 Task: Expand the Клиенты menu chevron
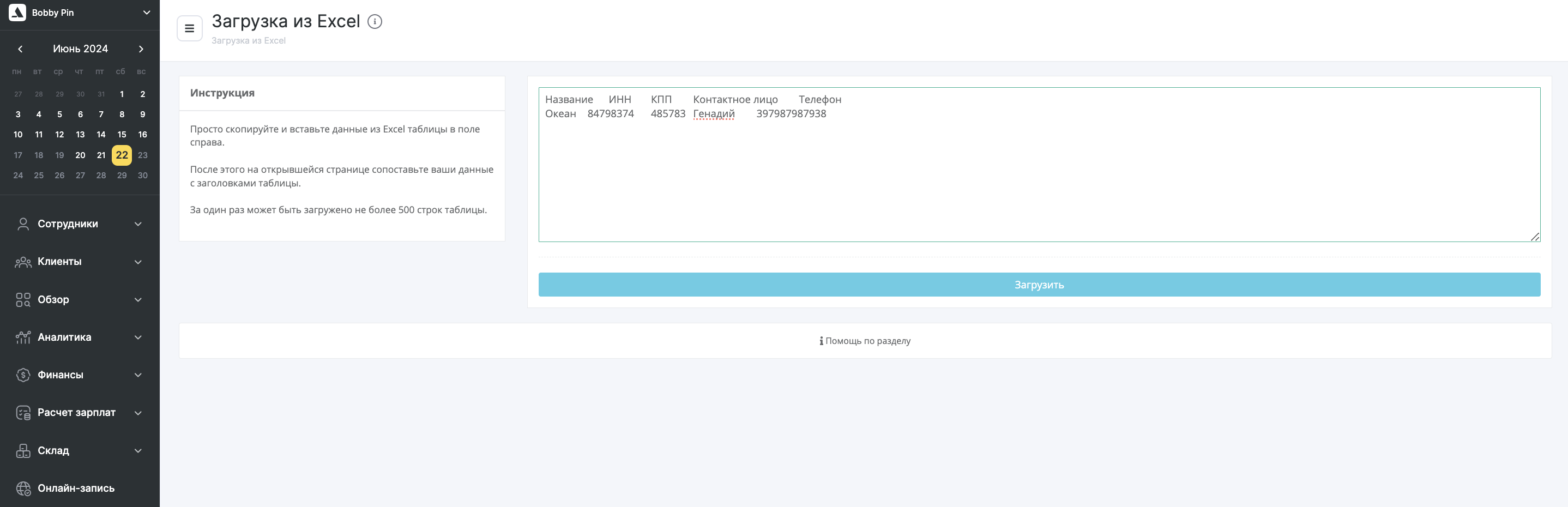138,262
